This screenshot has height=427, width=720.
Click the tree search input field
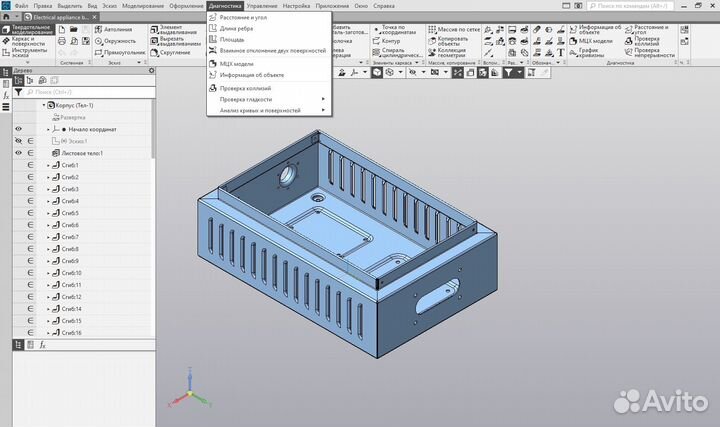90,92
